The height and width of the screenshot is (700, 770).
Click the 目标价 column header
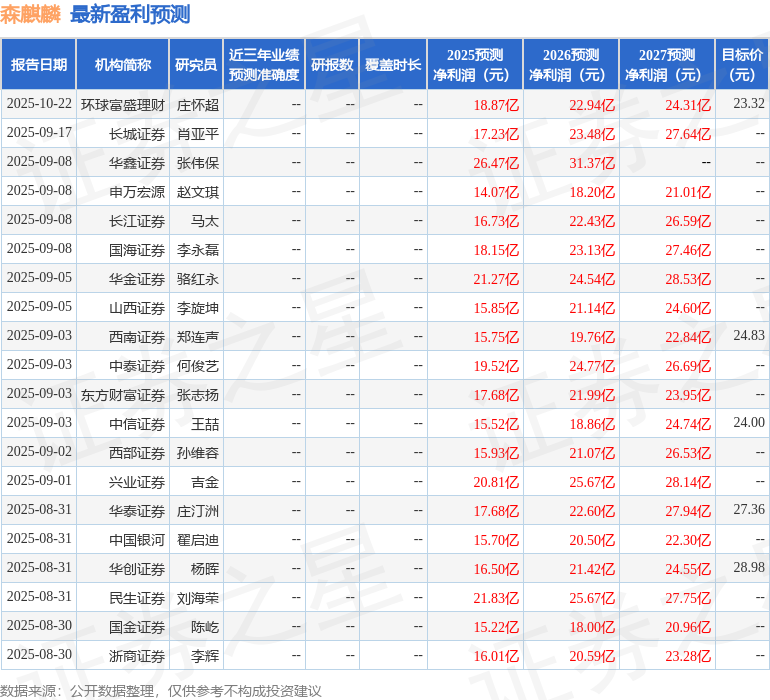click(742, 65)
